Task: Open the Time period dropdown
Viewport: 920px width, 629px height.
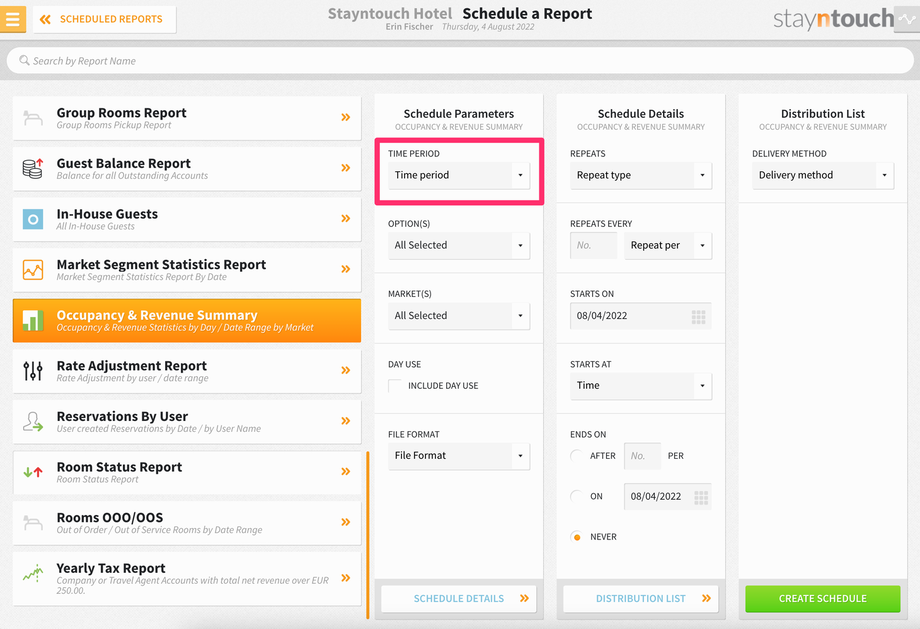Action: pyautogui.click(x=459, y=175)
